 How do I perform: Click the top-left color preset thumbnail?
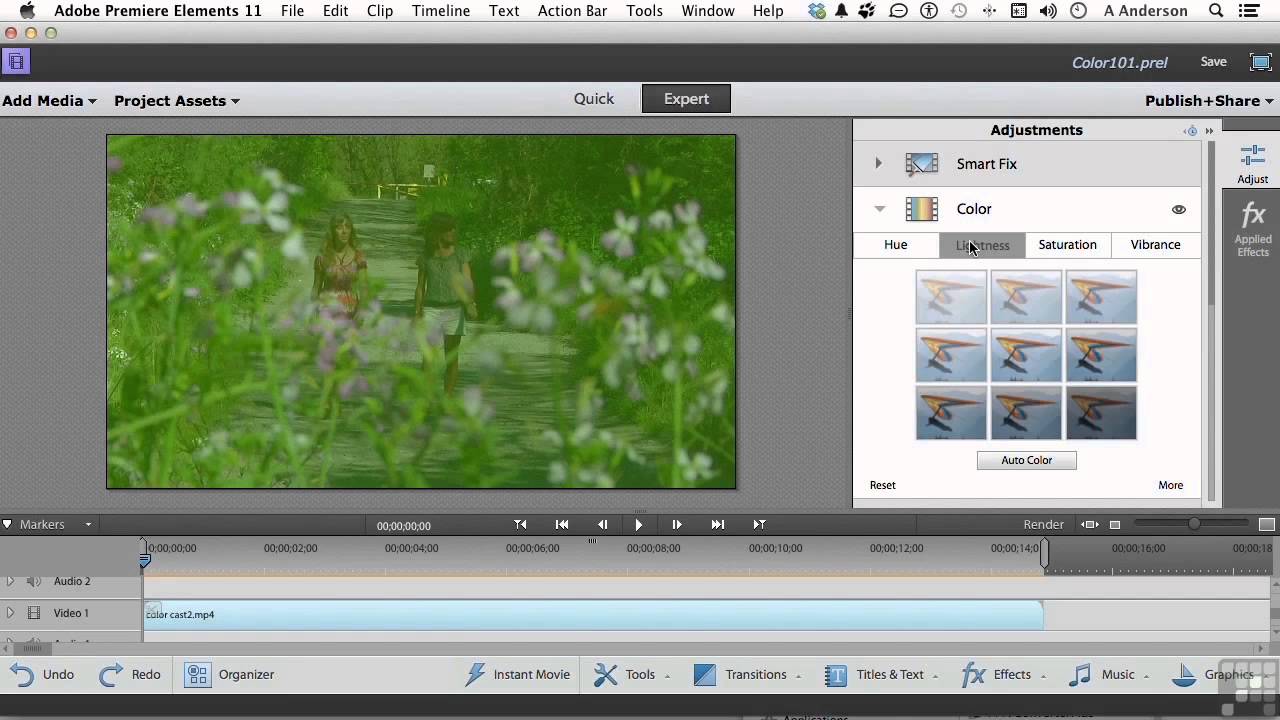951,297
